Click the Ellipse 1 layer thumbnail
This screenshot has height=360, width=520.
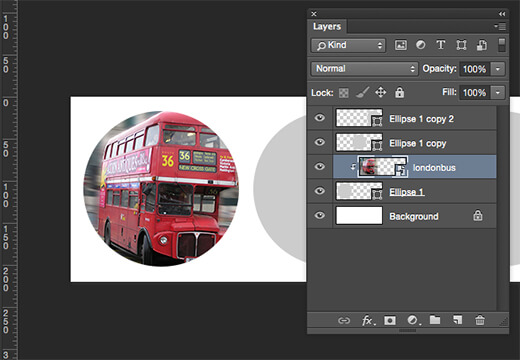click(359, 191)
